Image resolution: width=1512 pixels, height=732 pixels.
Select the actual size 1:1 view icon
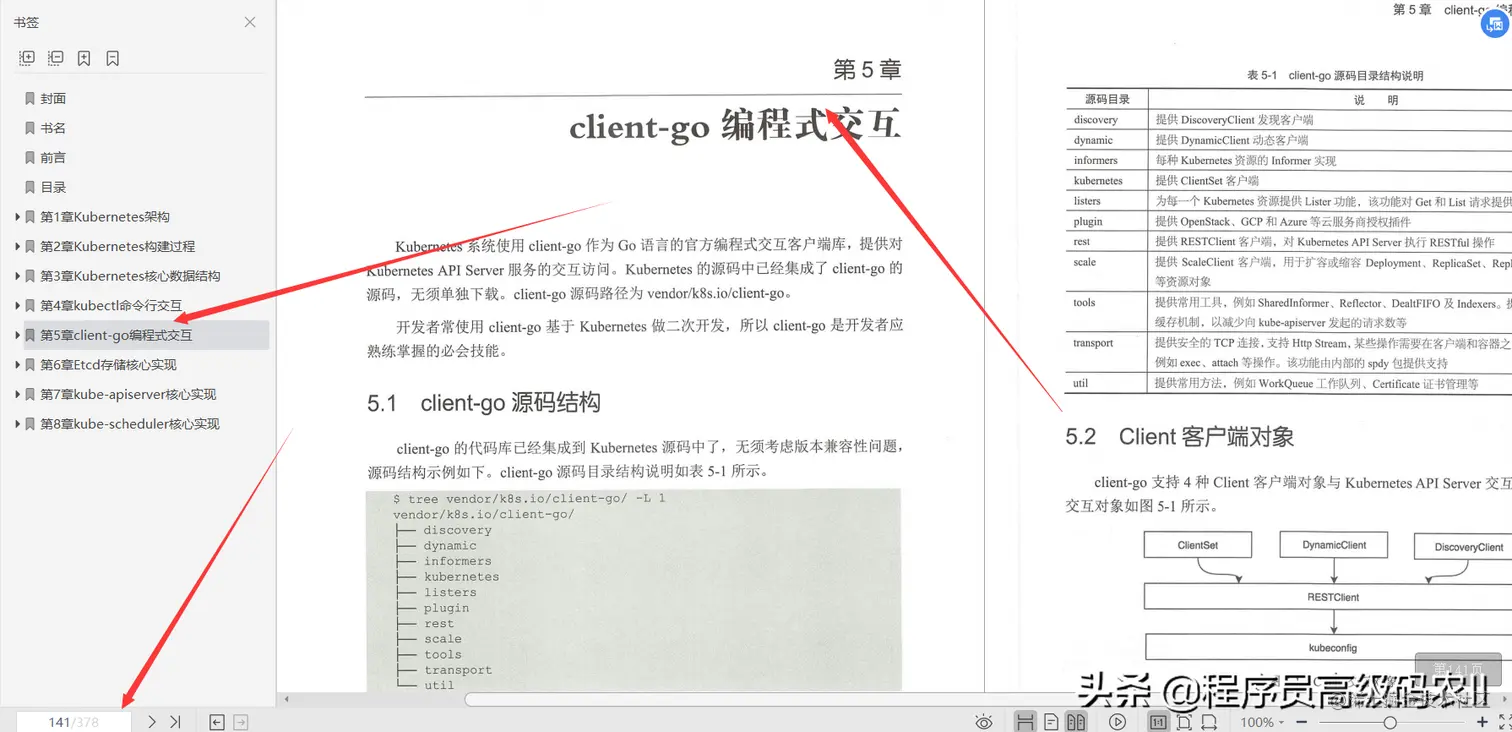1156,721
